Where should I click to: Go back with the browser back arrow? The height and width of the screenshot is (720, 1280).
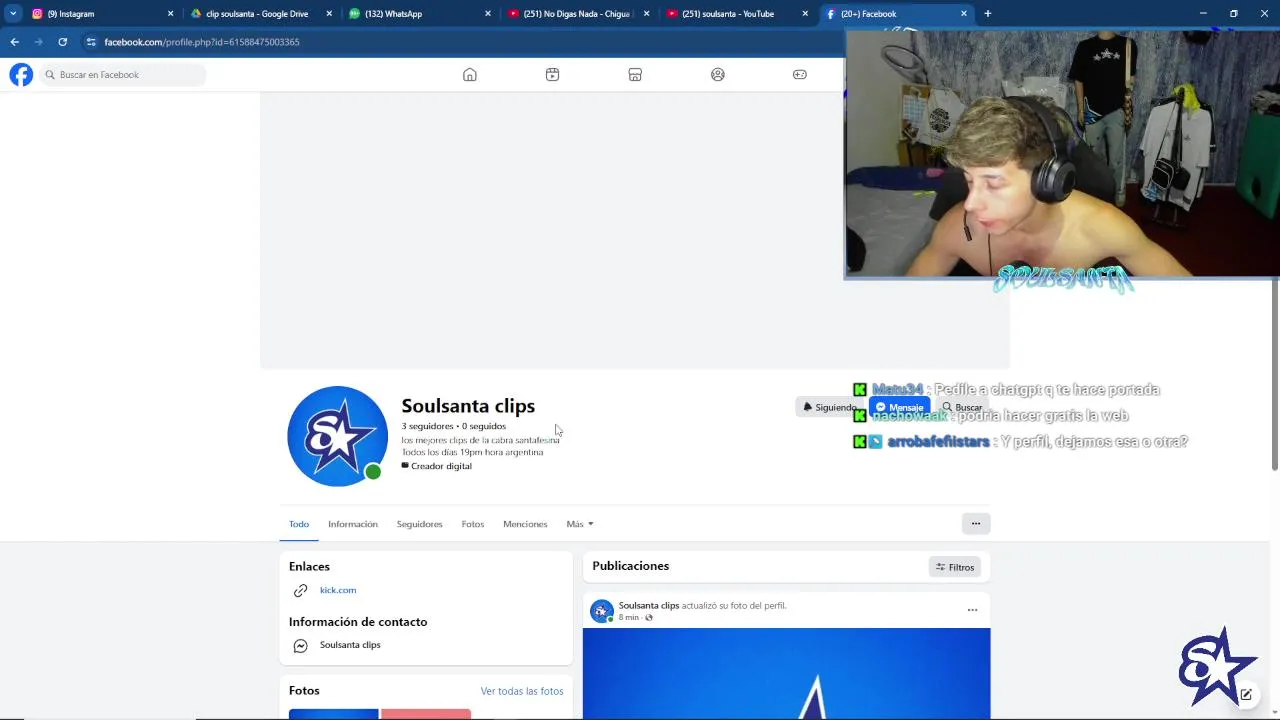point(14,42)
